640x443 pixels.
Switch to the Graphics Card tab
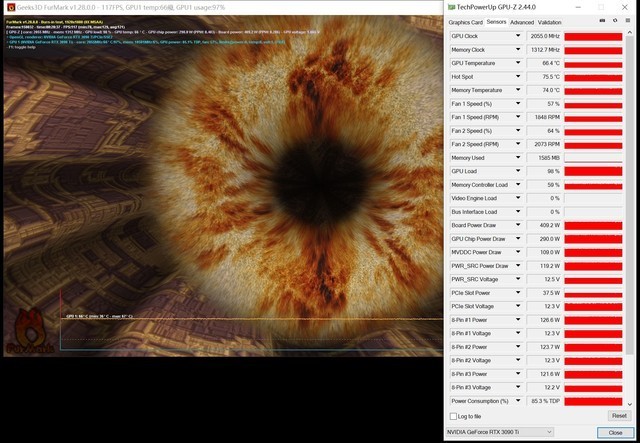[x=465, y=21]
